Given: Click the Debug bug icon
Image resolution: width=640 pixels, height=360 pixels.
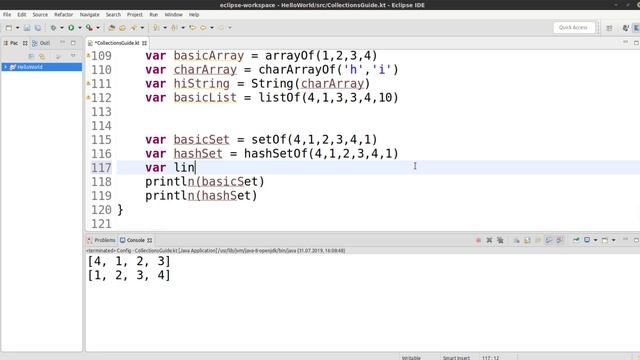Looking at the screenshot, I should 53,28.
